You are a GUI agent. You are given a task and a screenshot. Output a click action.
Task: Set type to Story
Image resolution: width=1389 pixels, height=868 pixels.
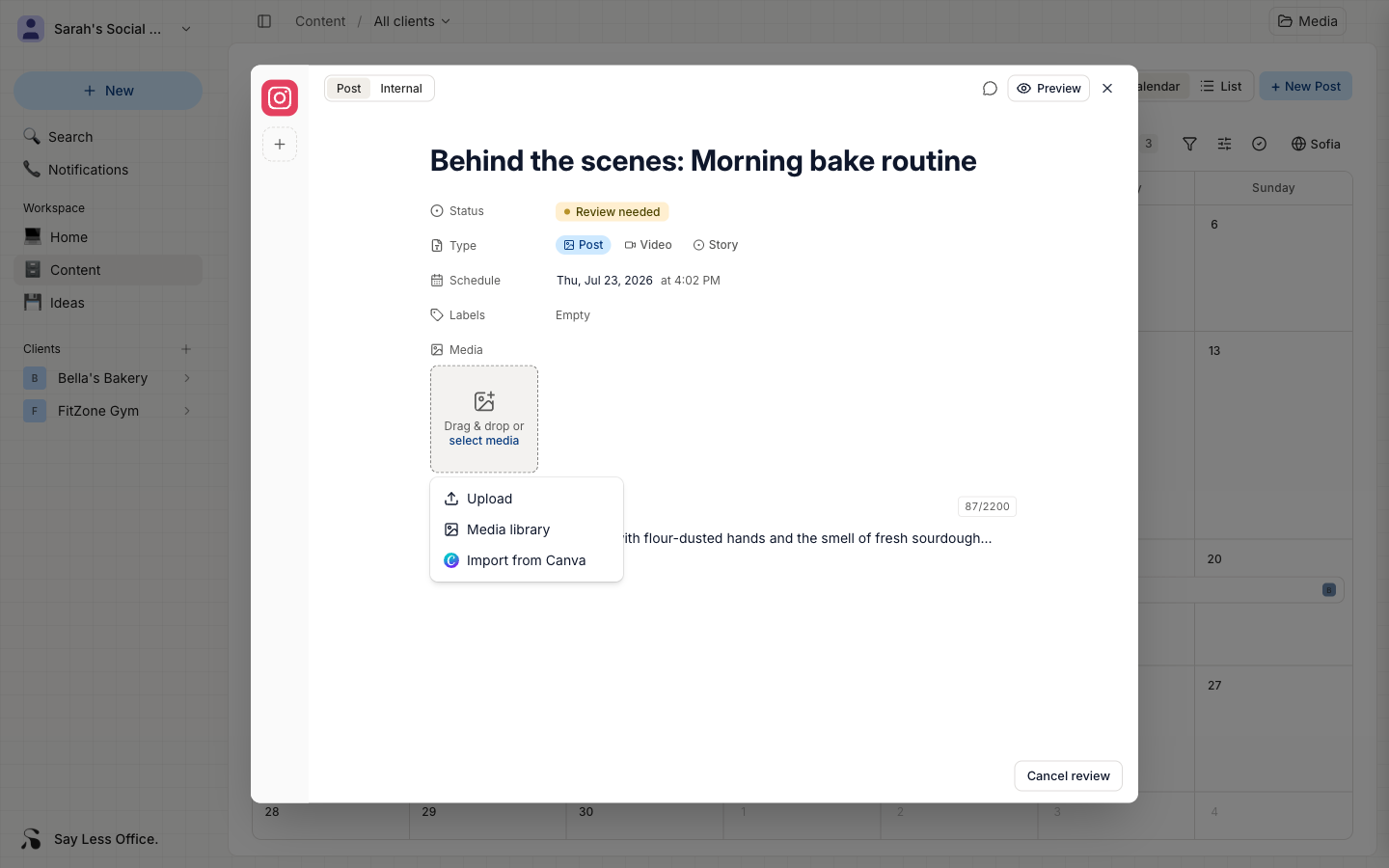click(x=716, y=245)
